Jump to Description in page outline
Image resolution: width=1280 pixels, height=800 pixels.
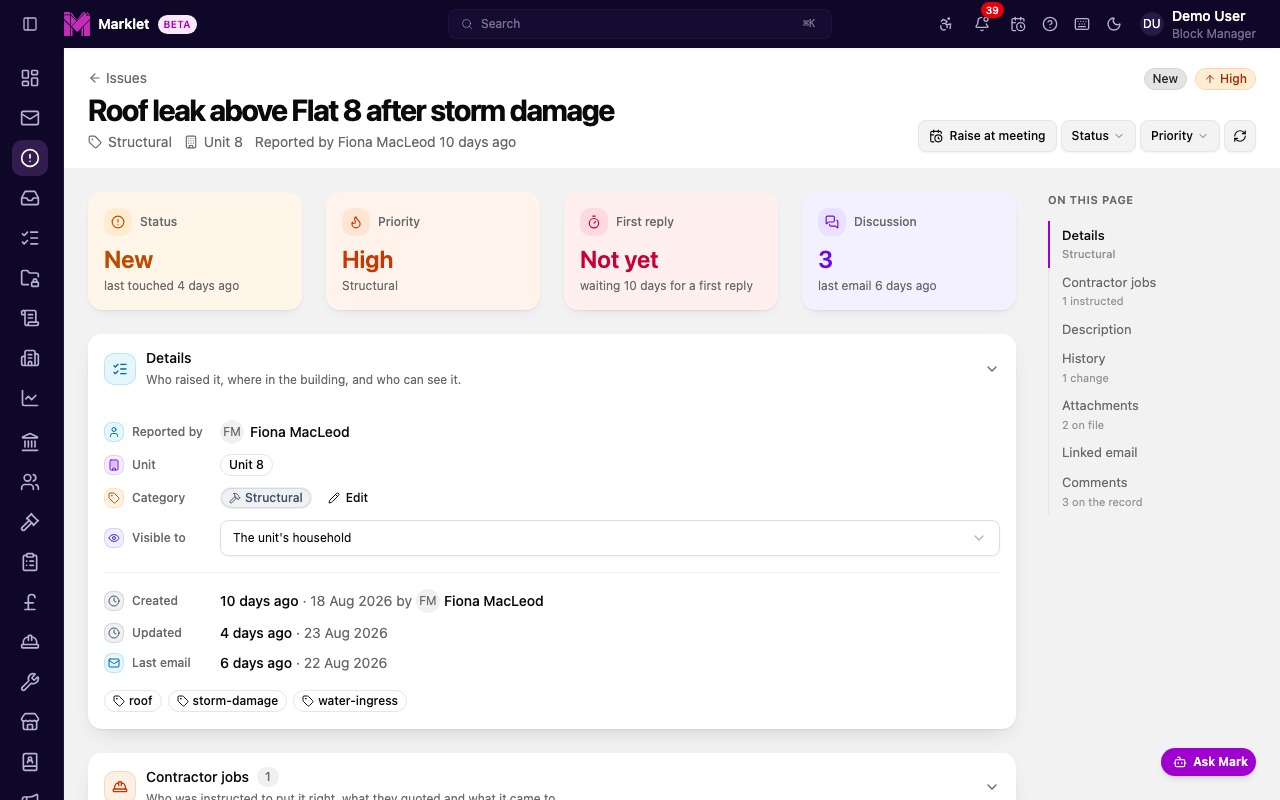(1097, 330)
